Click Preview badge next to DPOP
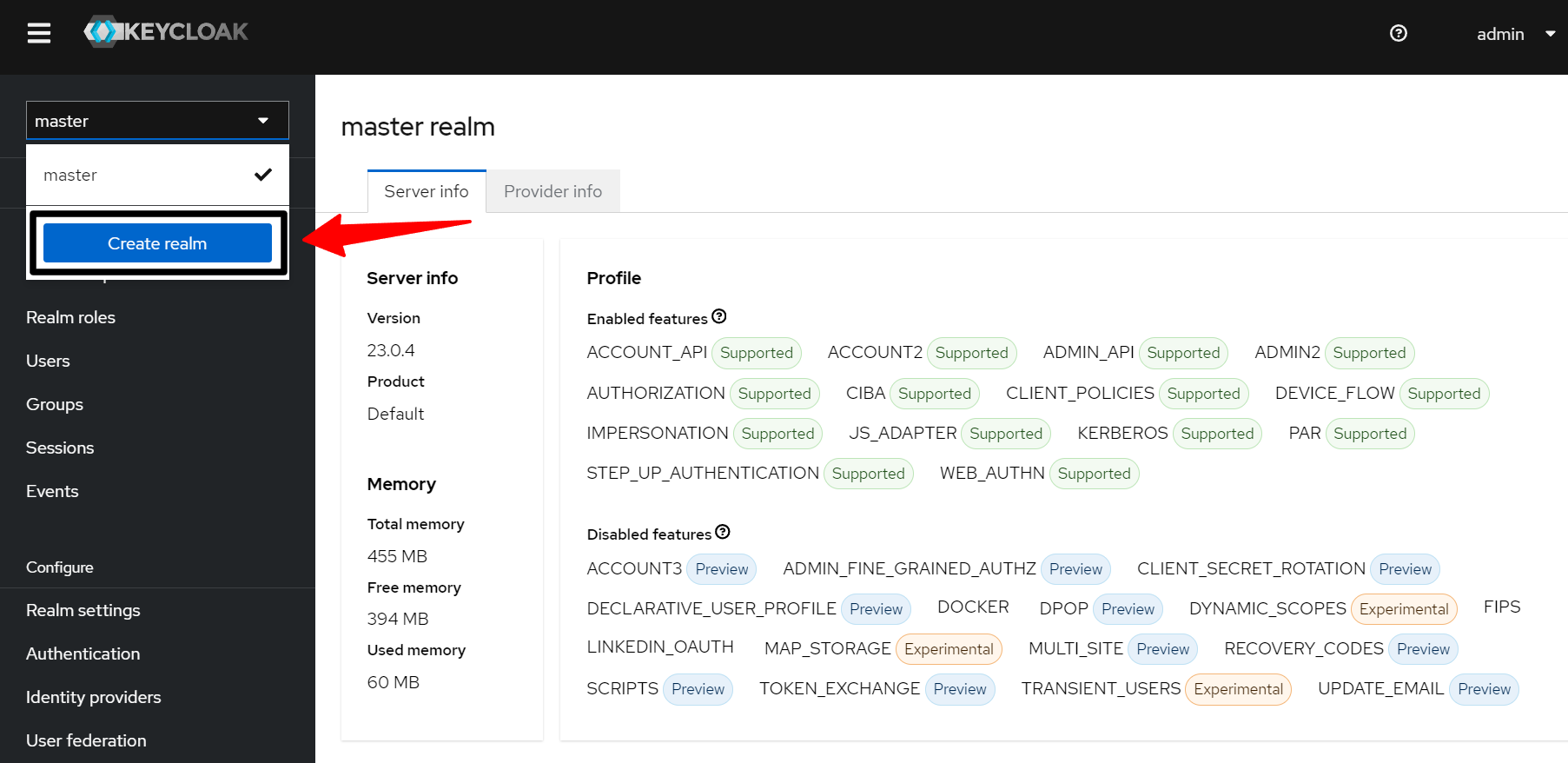 1128,609
